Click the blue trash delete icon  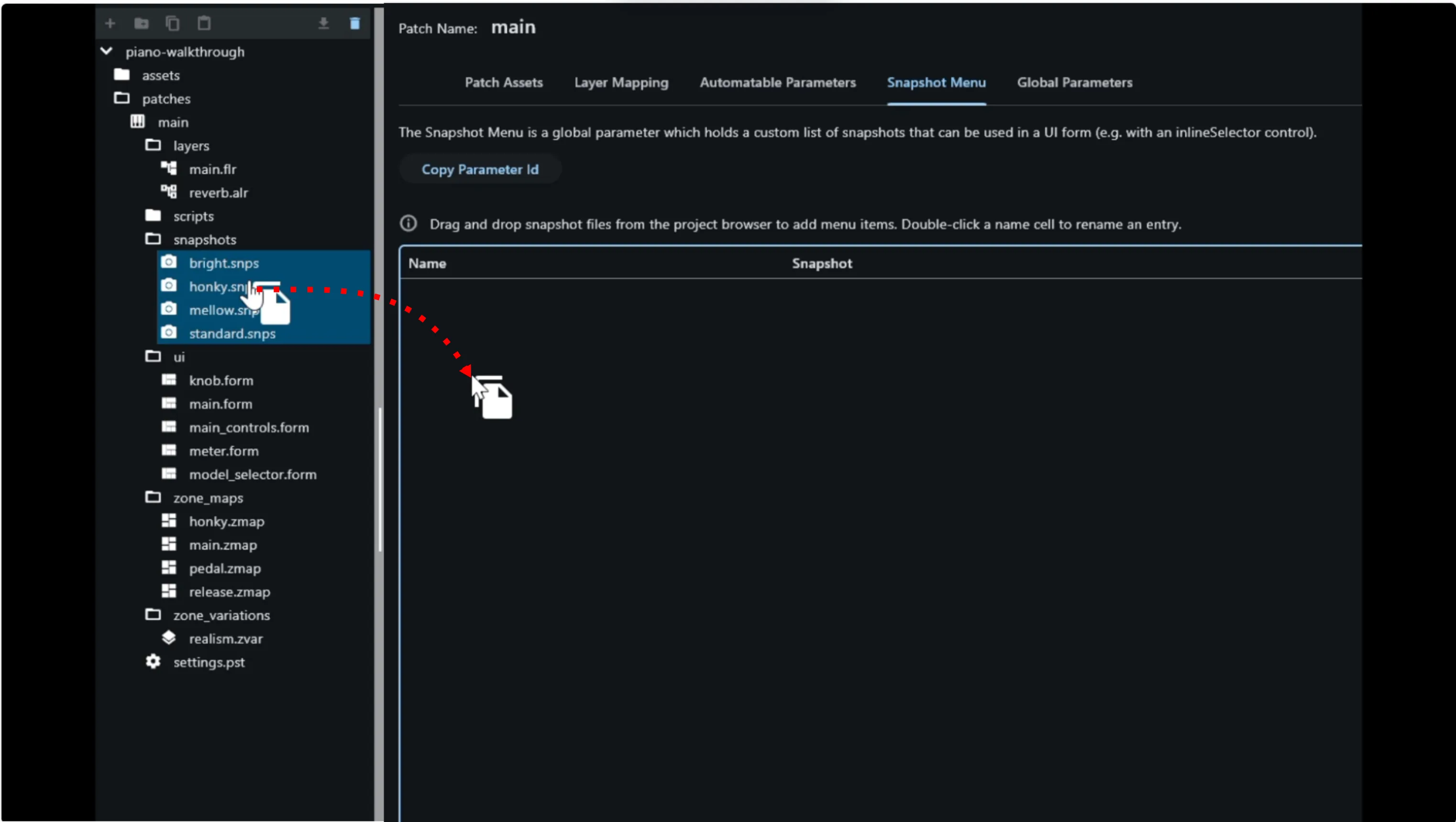point(355,23)
